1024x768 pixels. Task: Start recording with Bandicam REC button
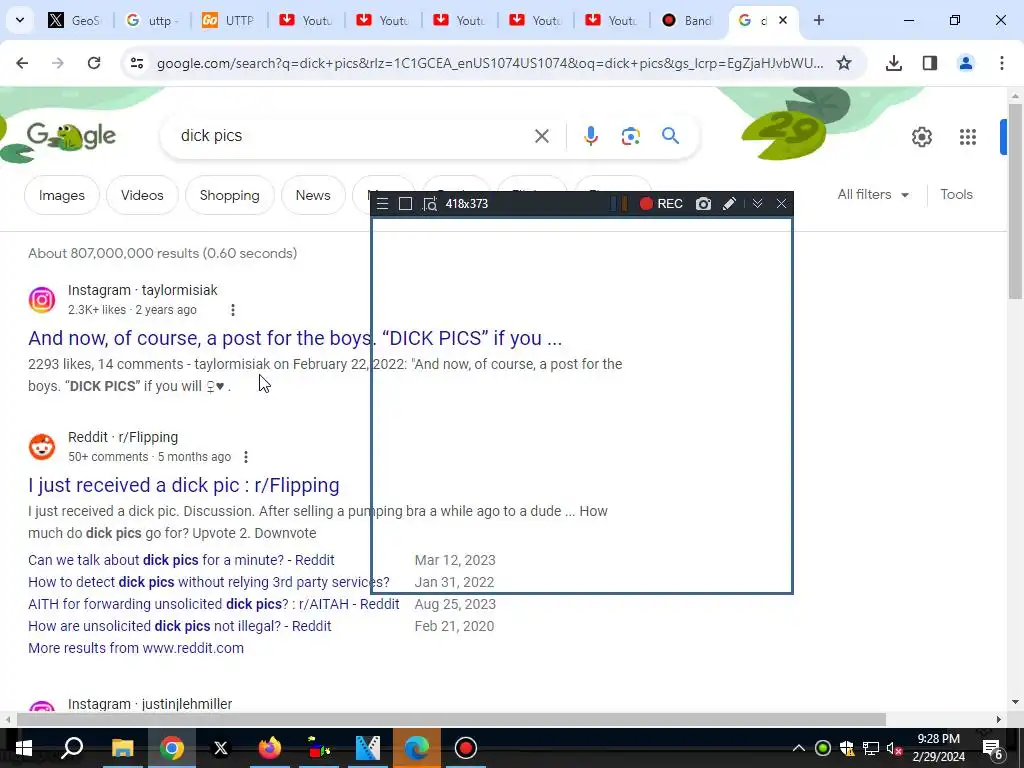[661, 204]
